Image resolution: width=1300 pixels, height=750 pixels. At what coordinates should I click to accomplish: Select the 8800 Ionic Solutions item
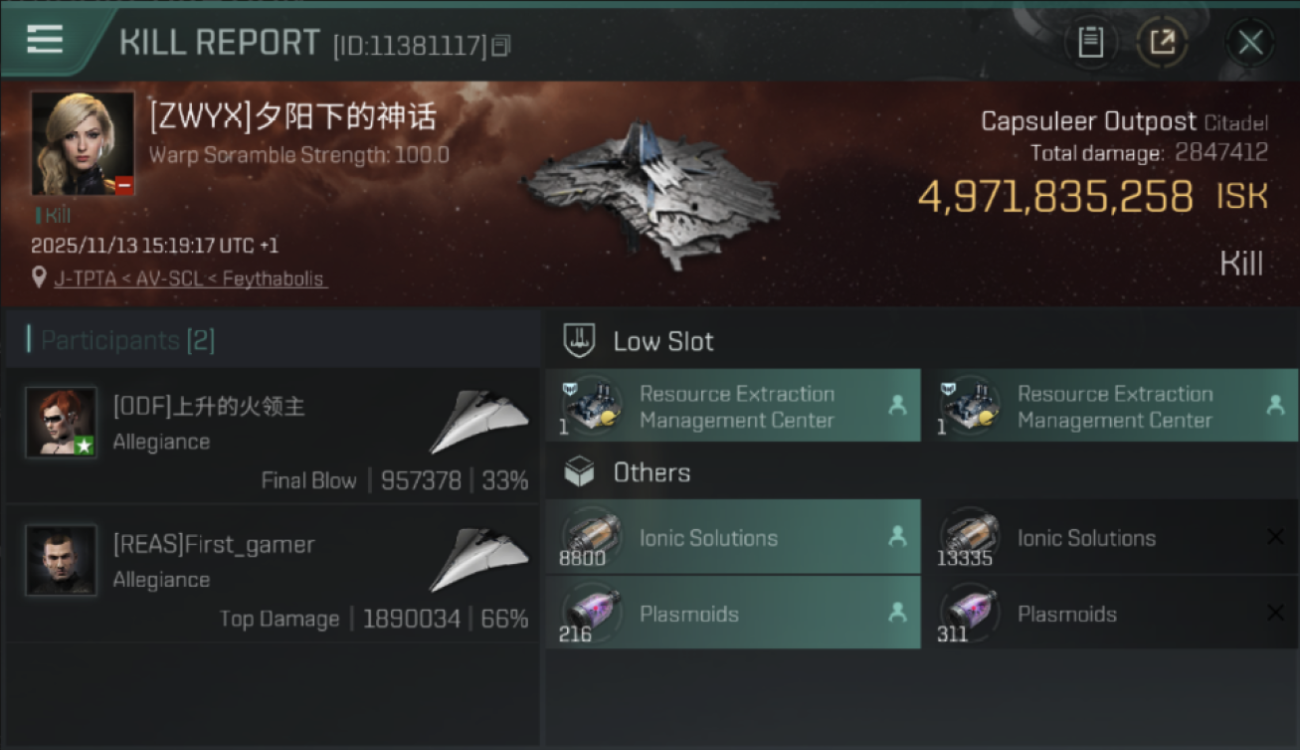pyautogui.click(x=733, y=538)
